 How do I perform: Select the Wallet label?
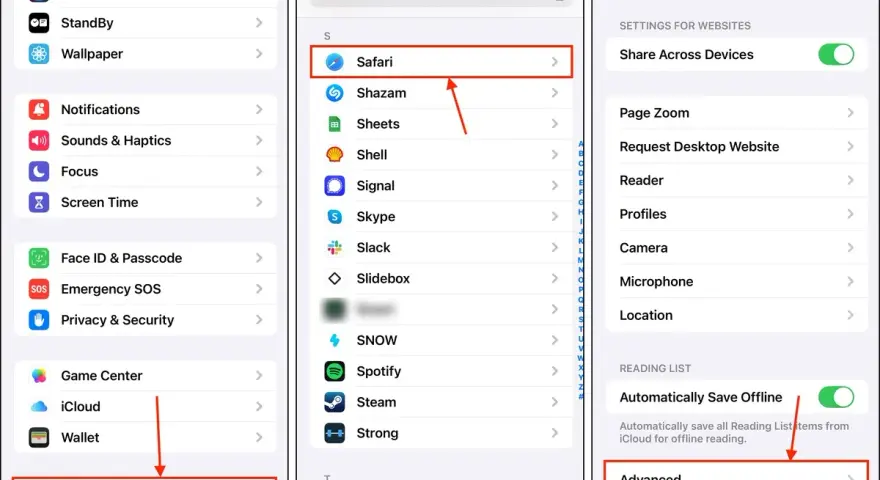(80, 437)
